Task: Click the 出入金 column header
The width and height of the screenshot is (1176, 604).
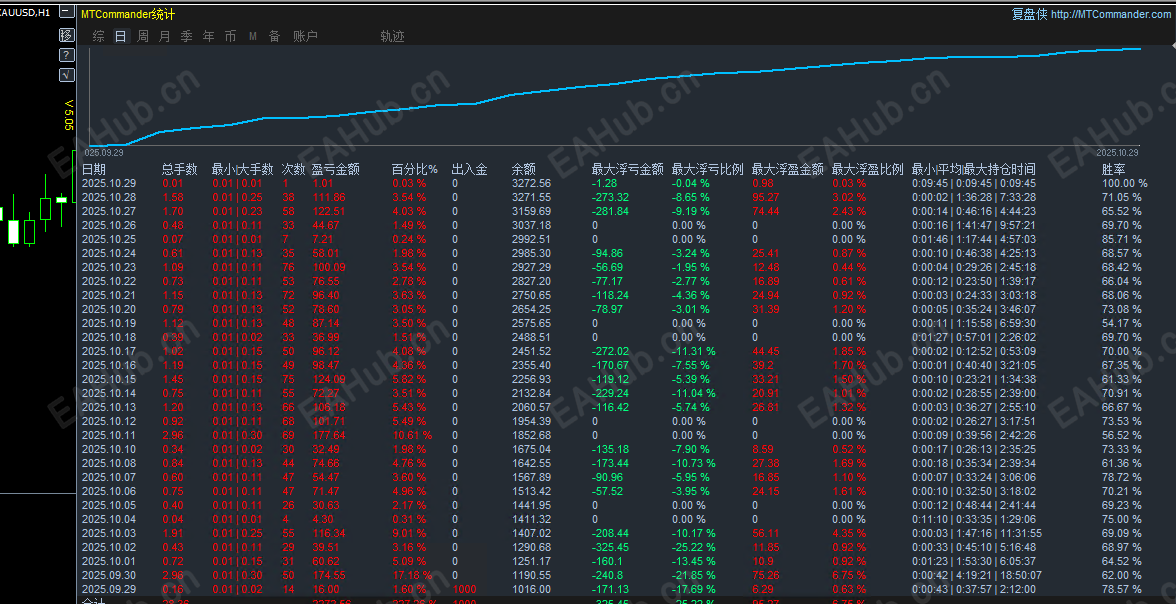Action: click(470, 170)
